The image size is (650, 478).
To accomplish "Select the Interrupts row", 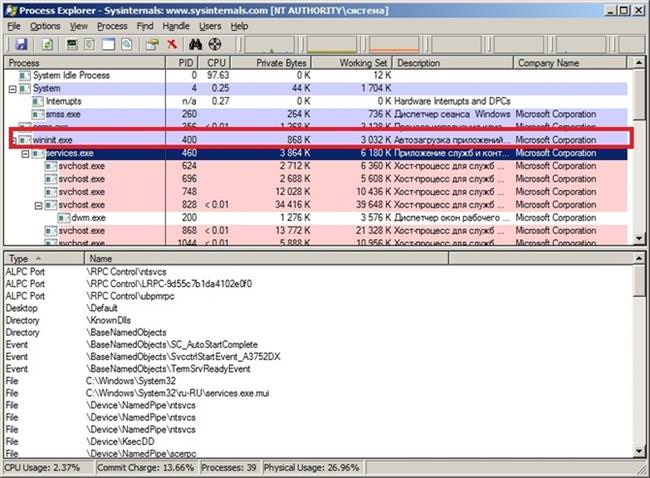I will pyautogui.click(x=315, y=101).
